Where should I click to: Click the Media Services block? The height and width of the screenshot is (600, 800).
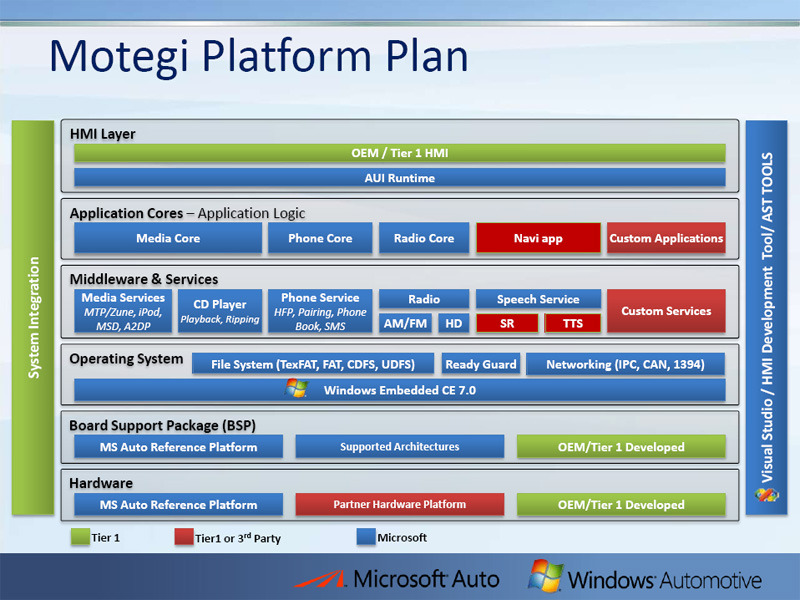pyautogui.click(x=123, y=311)
